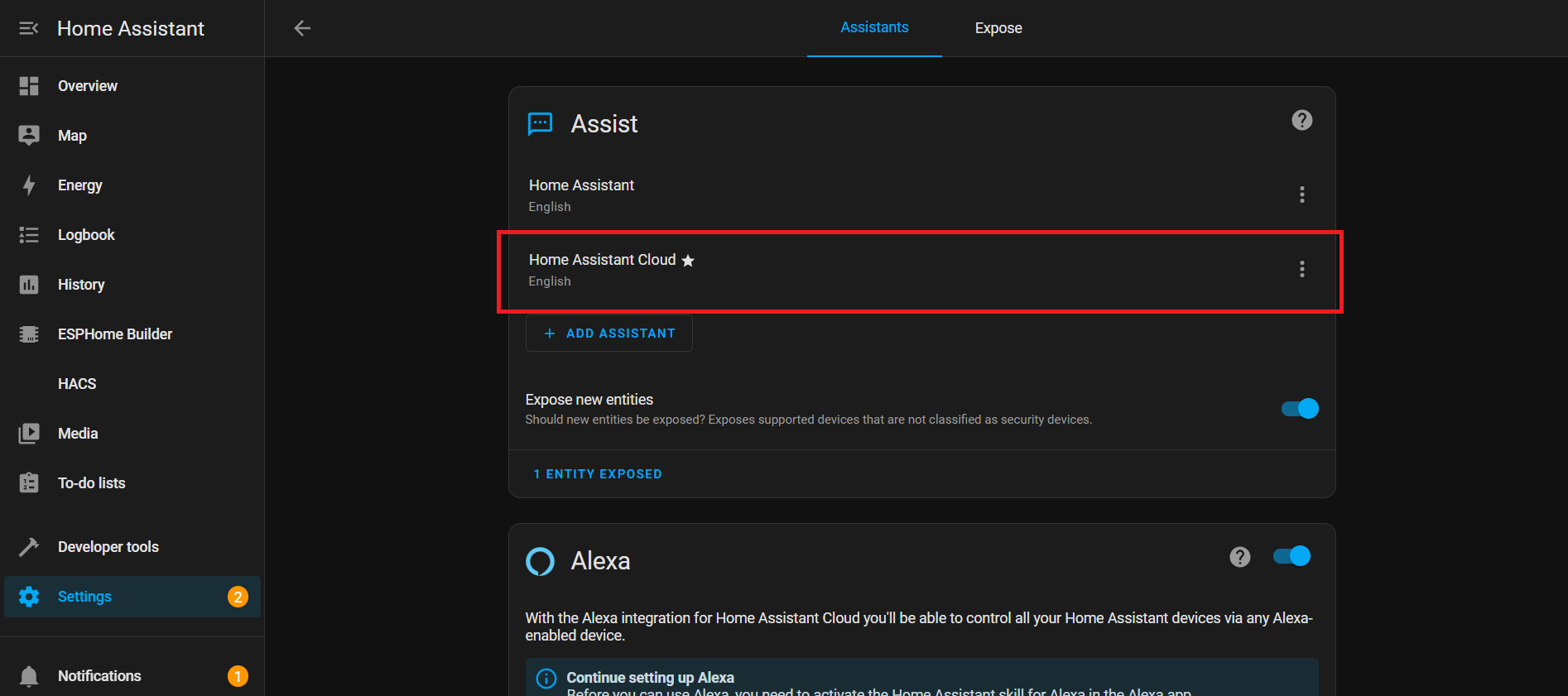
Task: Open the Media sidebar item
Action: (132, 434)
